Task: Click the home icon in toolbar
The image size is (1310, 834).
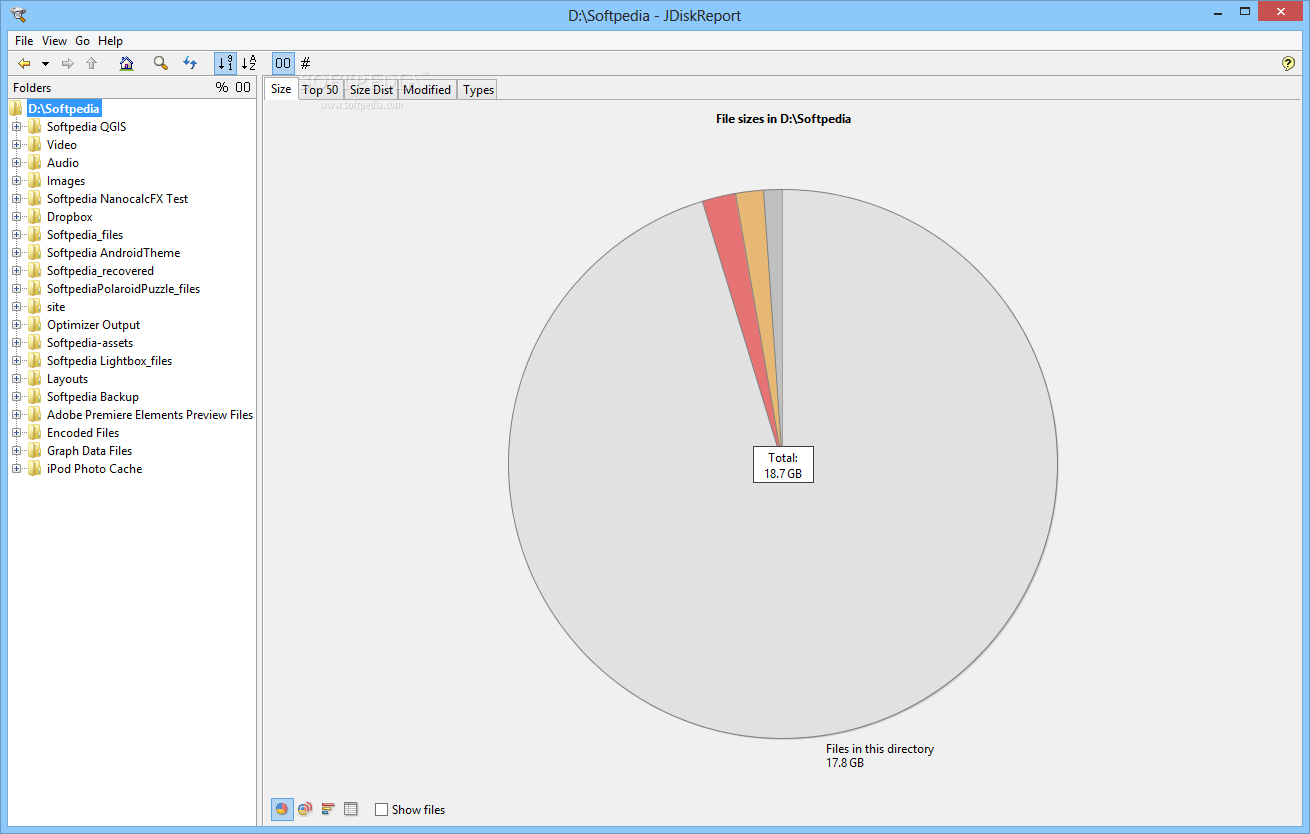Action: pyautogui.click(x=126, y=63)
